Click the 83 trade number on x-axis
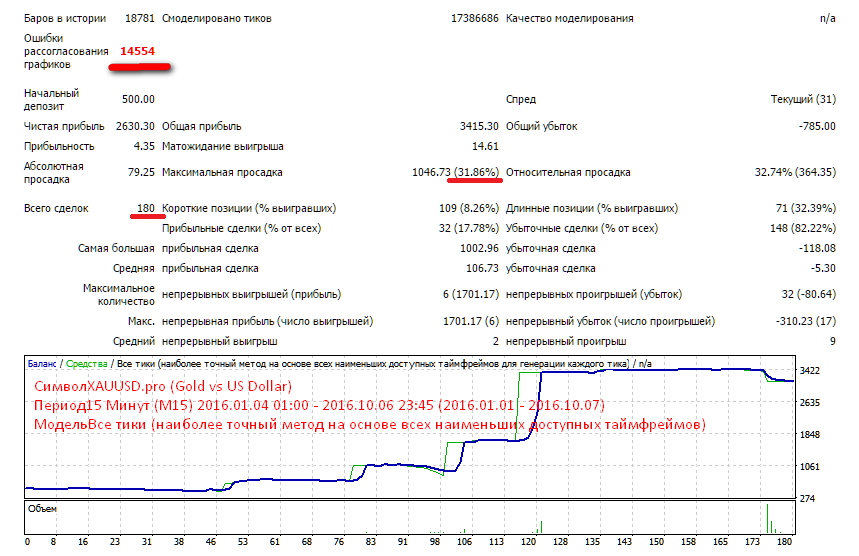The image size is (859, 556). (371, 542)
